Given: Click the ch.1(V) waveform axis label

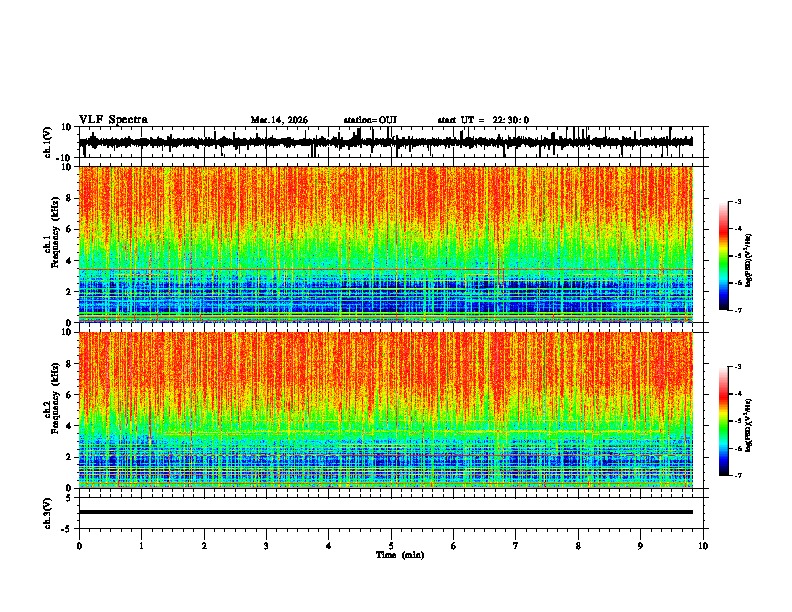Looking at the screenshot, I should 48,142.
